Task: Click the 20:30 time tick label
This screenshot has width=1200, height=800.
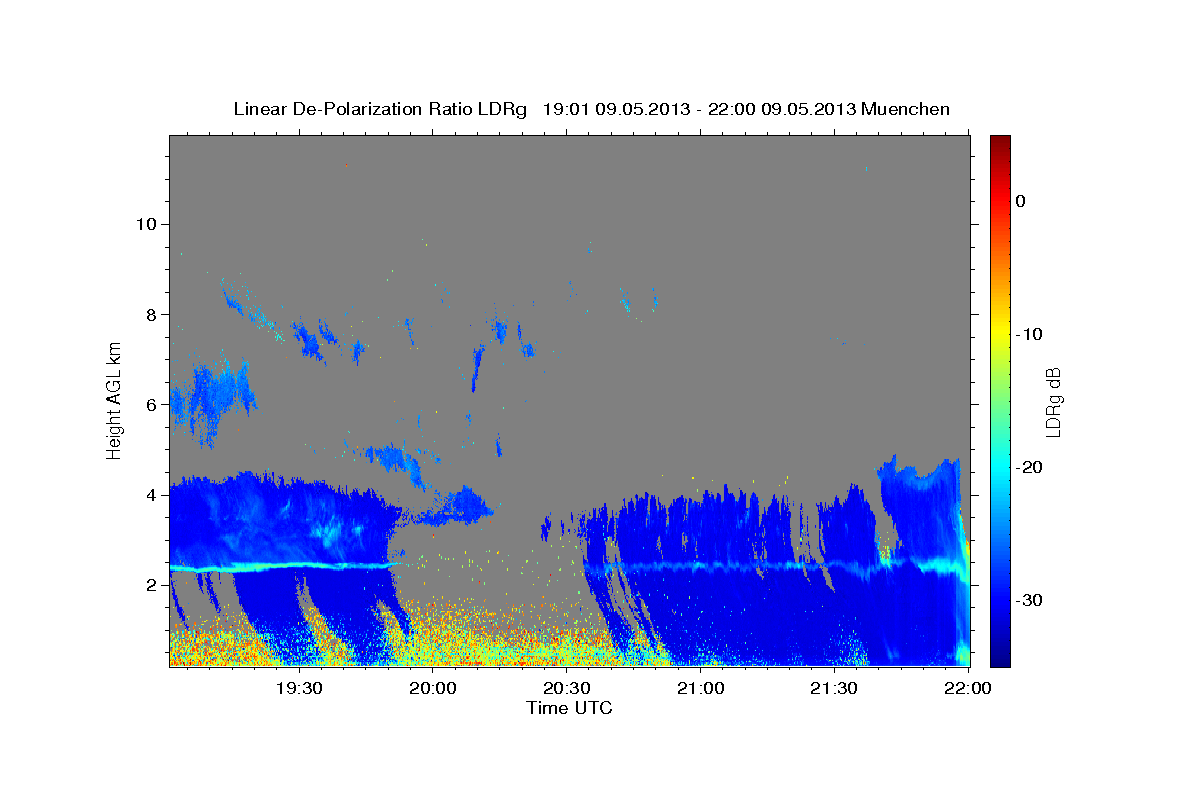Action: coord(566,688)
